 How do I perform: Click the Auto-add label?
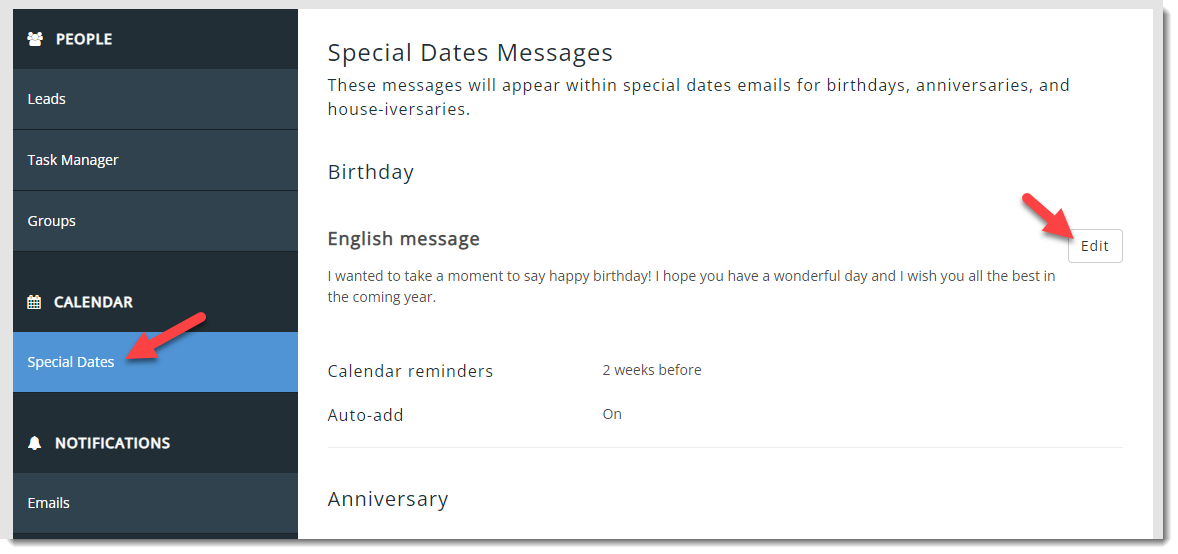point(366,415)
